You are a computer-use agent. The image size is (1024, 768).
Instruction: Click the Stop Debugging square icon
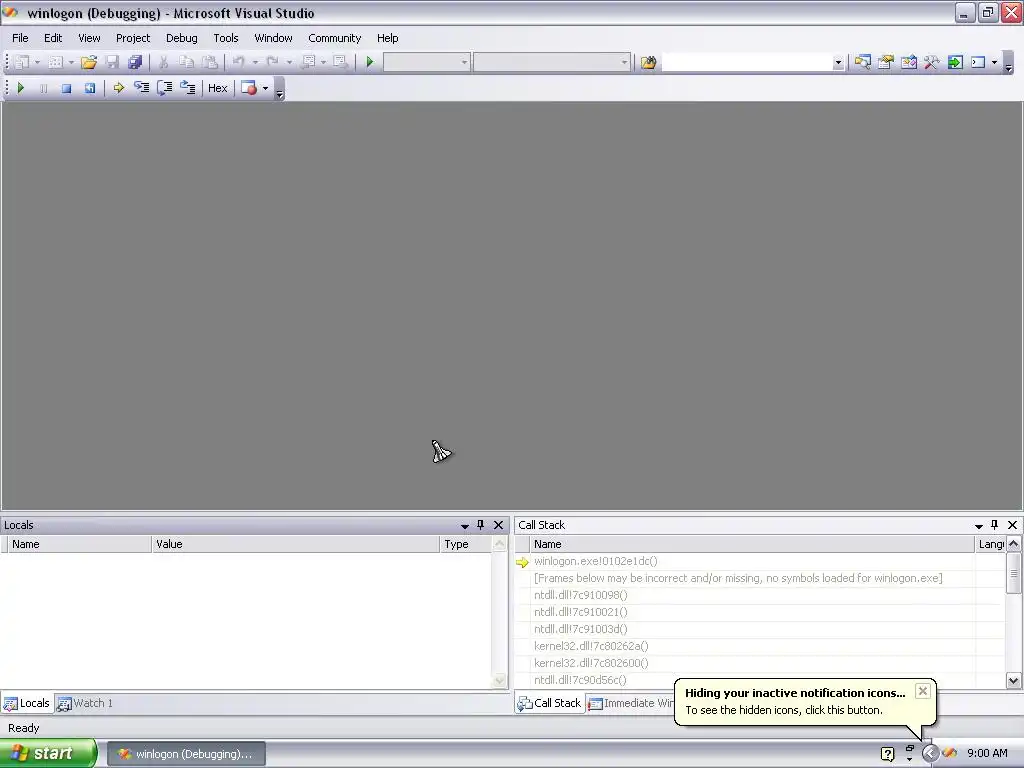click(66, 88)
